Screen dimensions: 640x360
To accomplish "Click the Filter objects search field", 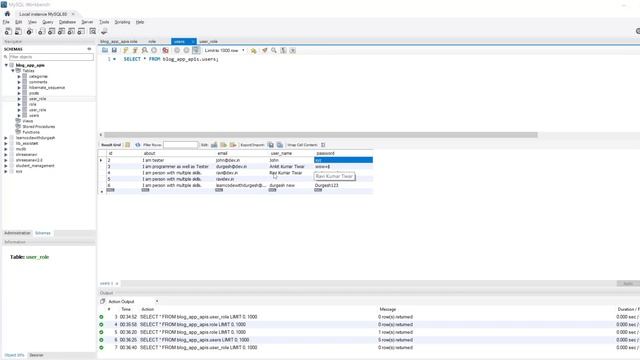I will pyautogui.click(x=51, y=57).
